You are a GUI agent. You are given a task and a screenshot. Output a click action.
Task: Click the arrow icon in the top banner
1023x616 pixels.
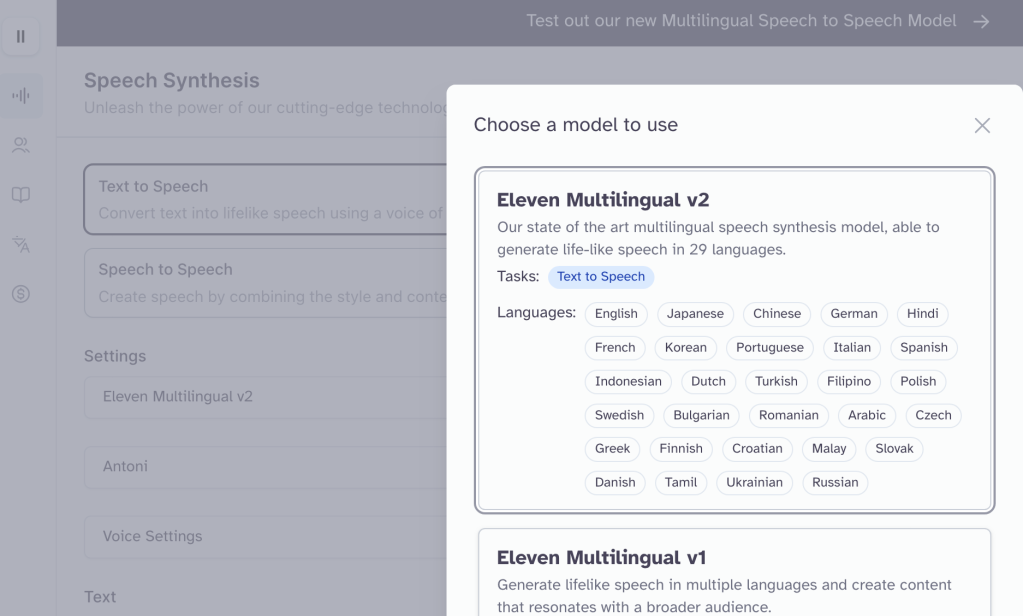click(x=981, y=22)
